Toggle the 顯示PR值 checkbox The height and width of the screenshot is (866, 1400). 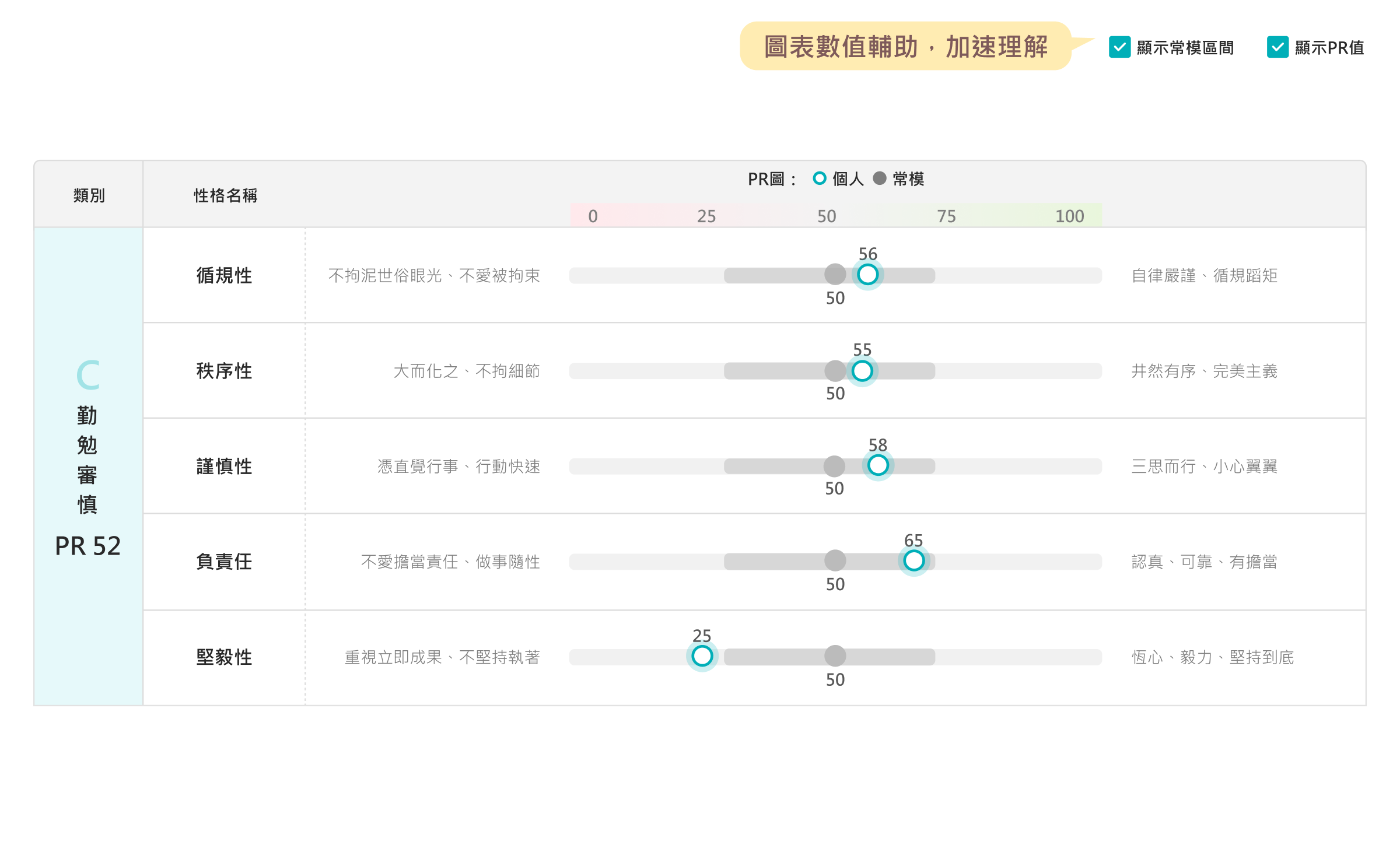1277,47
